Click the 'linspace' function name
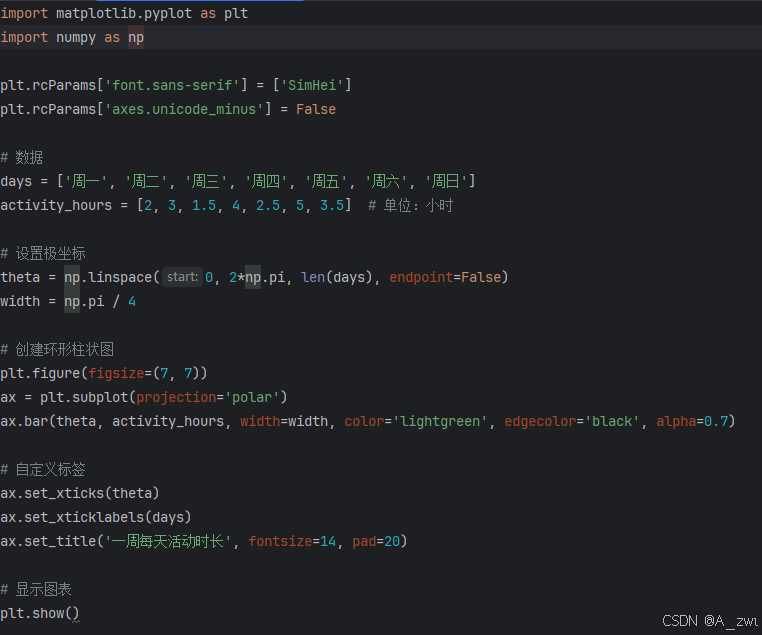Image resolution: width=762 pixels, height=635 pixels. pyautogui.click(x=120, y=277)
